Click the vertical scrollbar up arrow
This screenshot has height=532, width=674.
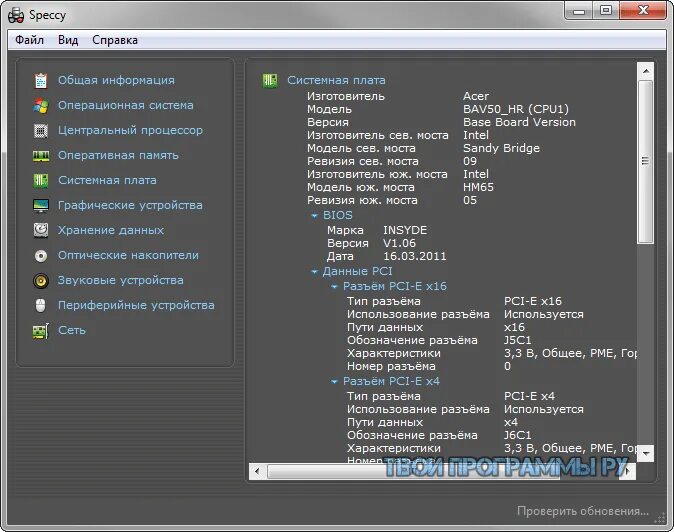click(x=646, y=70)
